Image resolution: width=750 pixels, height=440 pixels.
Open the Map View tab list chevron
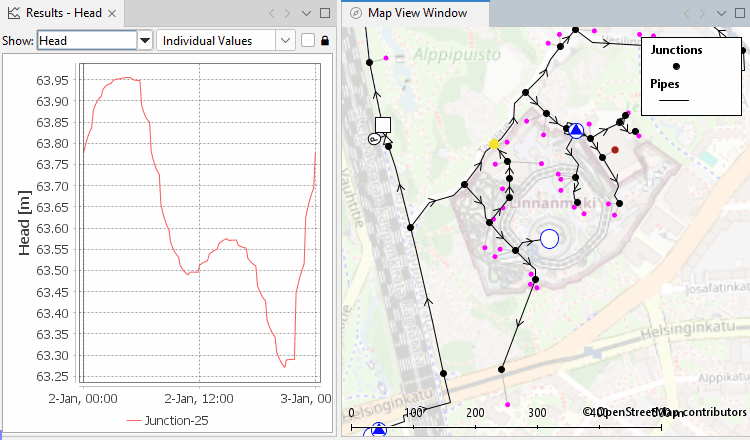tap(723, 13)
